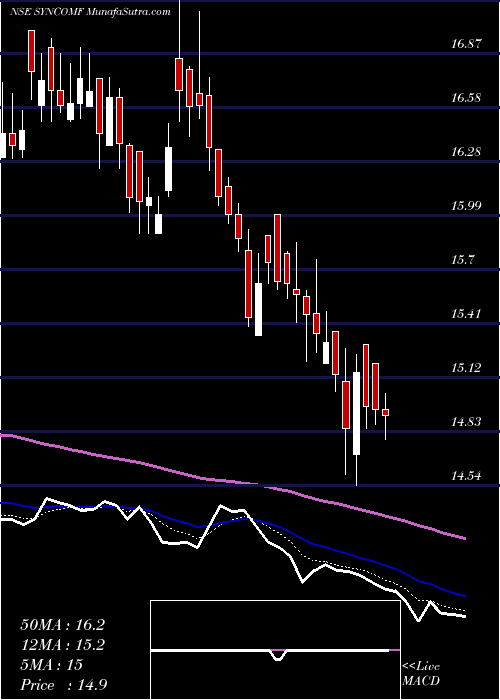
Task: Click the 15.41 price axis label
Action: (x=466, y=314)
